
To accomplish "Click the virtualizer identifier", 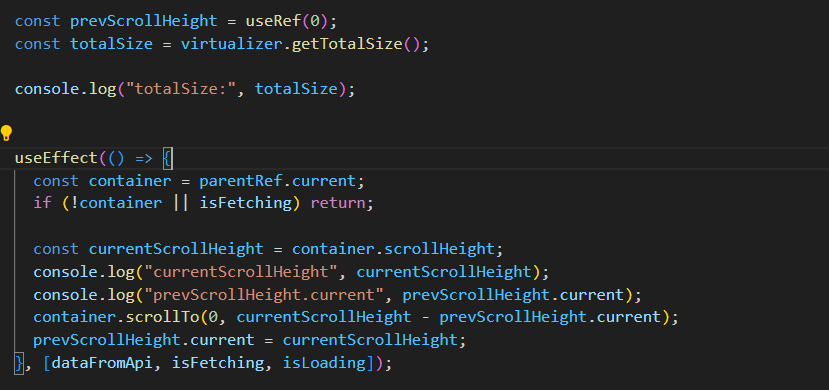I will tap(232, 44).
